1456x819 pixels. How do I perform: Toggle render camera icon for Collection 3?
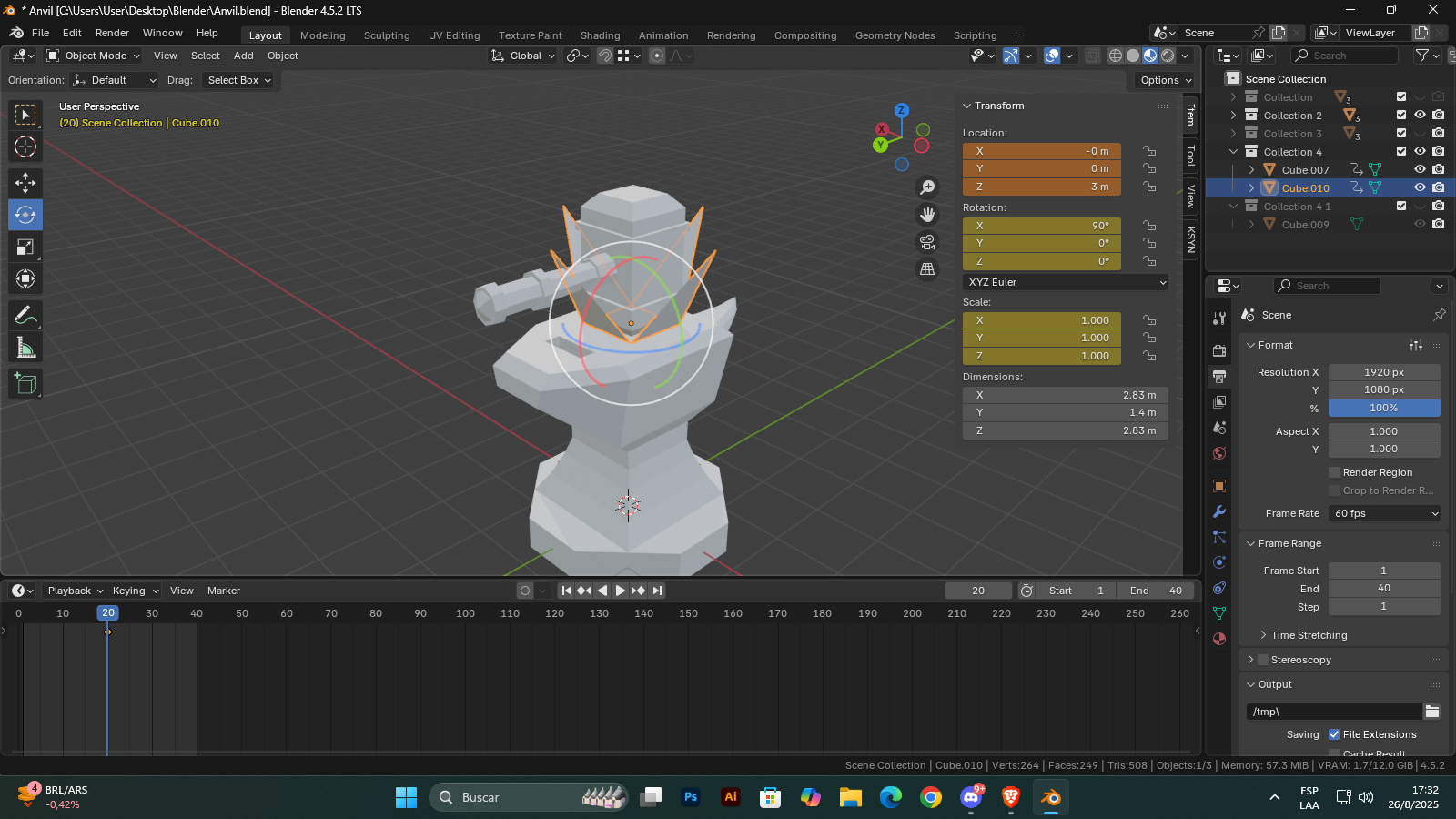click(x=1438, y=133)
